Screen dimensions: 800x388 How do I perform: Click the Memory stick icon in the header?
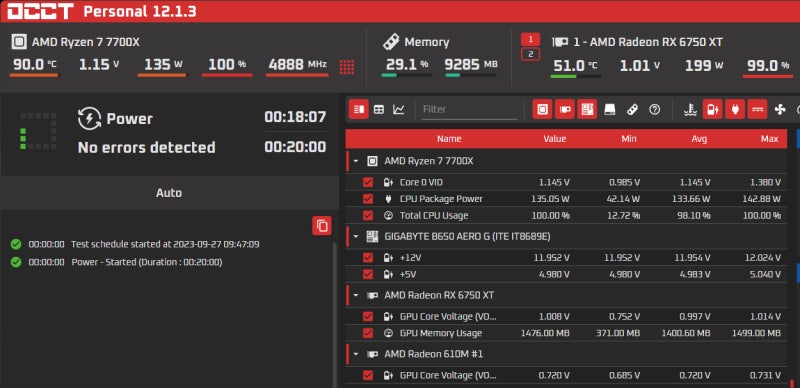point(391,42)
